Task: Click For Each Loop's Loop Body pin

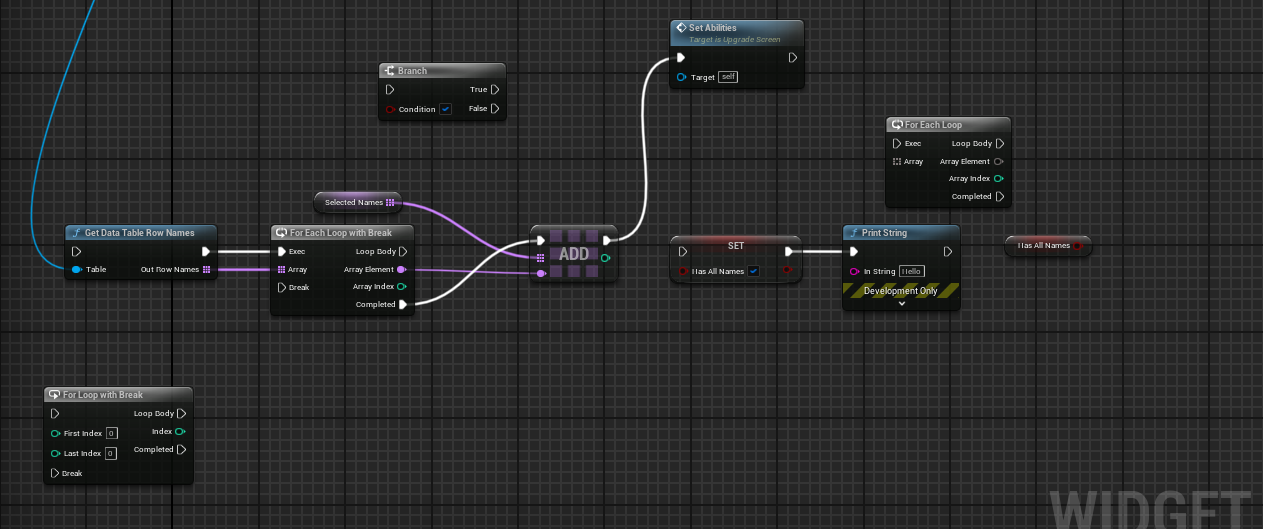Action: (x=1000, y=143)
